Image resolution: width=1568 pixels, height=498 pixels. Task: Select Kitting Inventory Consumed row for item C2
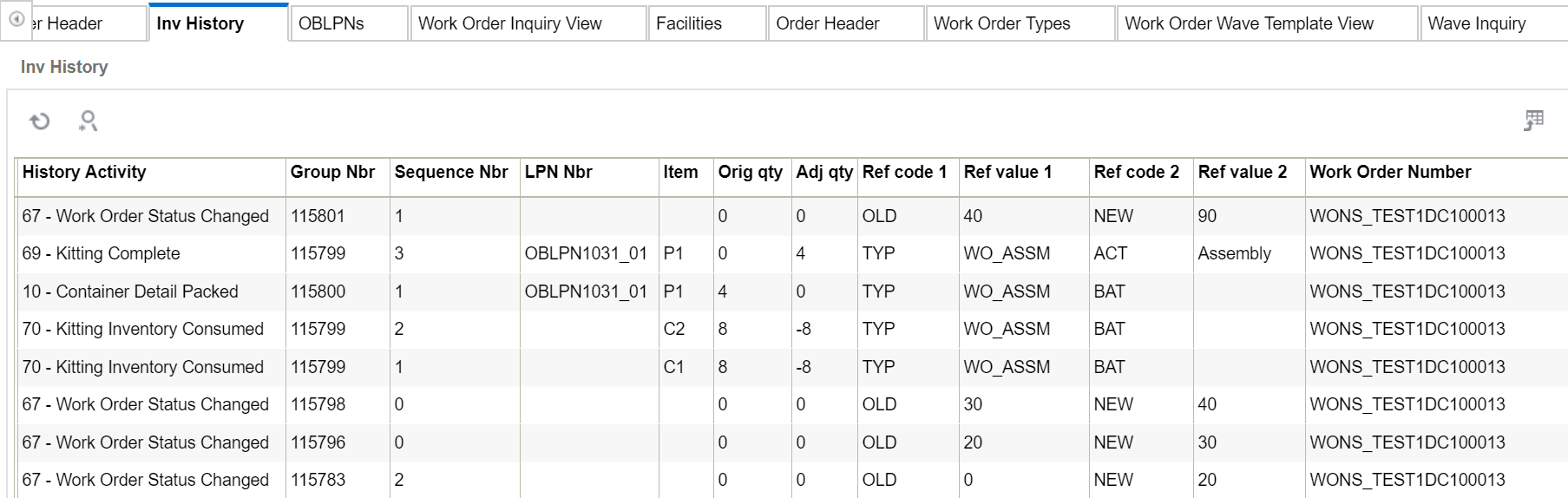[791, 329]
